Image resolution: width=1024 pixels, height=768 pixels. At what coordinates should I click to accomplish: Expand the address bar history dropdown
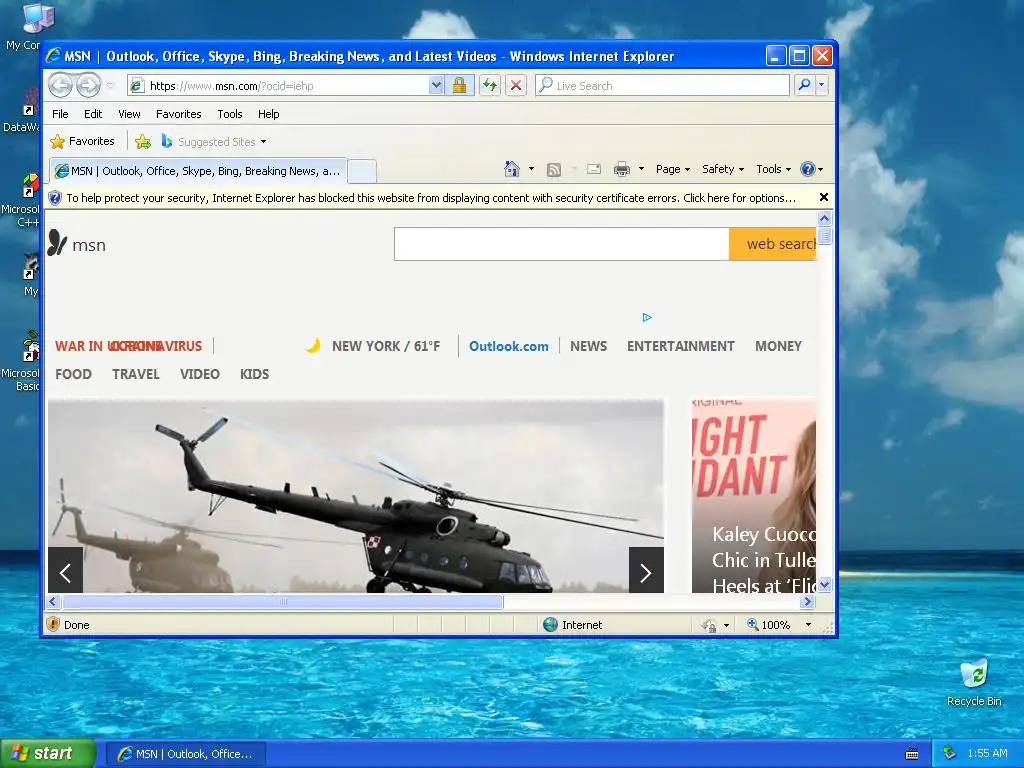point(436,86)
